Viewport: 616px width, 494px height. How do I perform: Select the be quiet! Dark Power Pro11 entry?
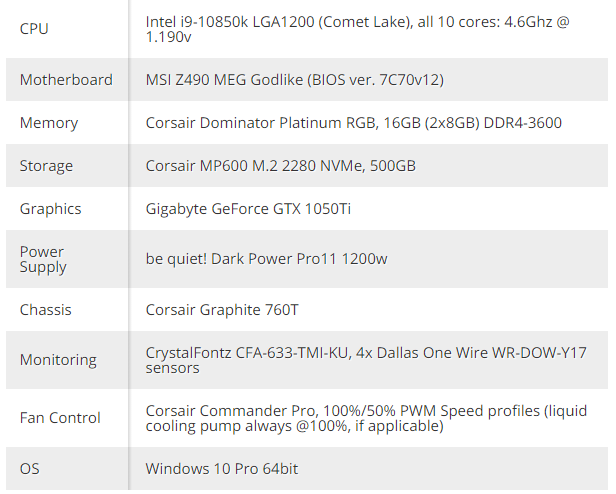(266, 259)
